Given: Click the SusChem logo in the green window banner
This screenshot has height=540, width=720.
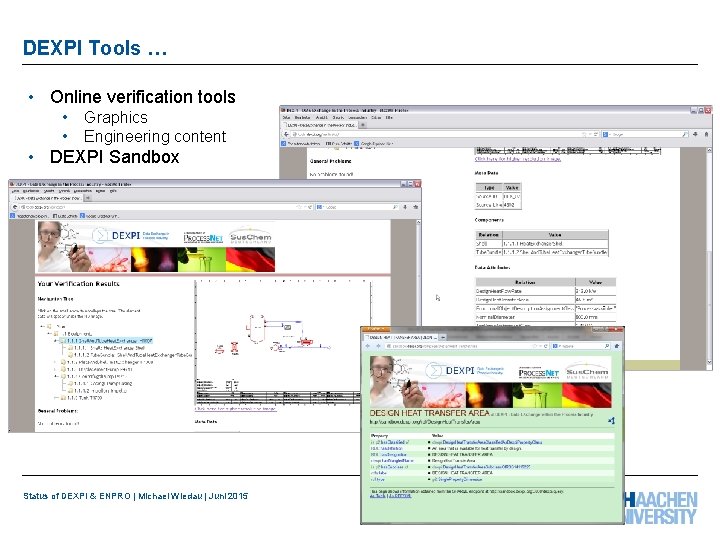Looking at the screenshot, I should pos(587,371).
